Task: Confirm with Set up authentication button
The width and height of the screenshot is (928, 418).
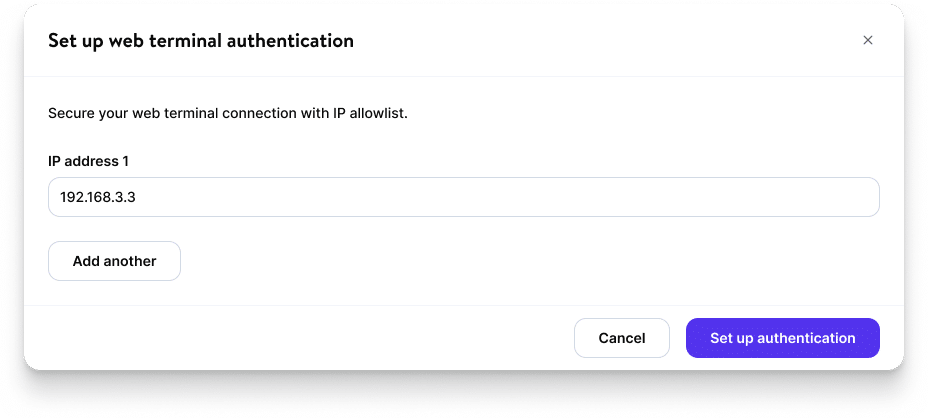Action: 782,338
